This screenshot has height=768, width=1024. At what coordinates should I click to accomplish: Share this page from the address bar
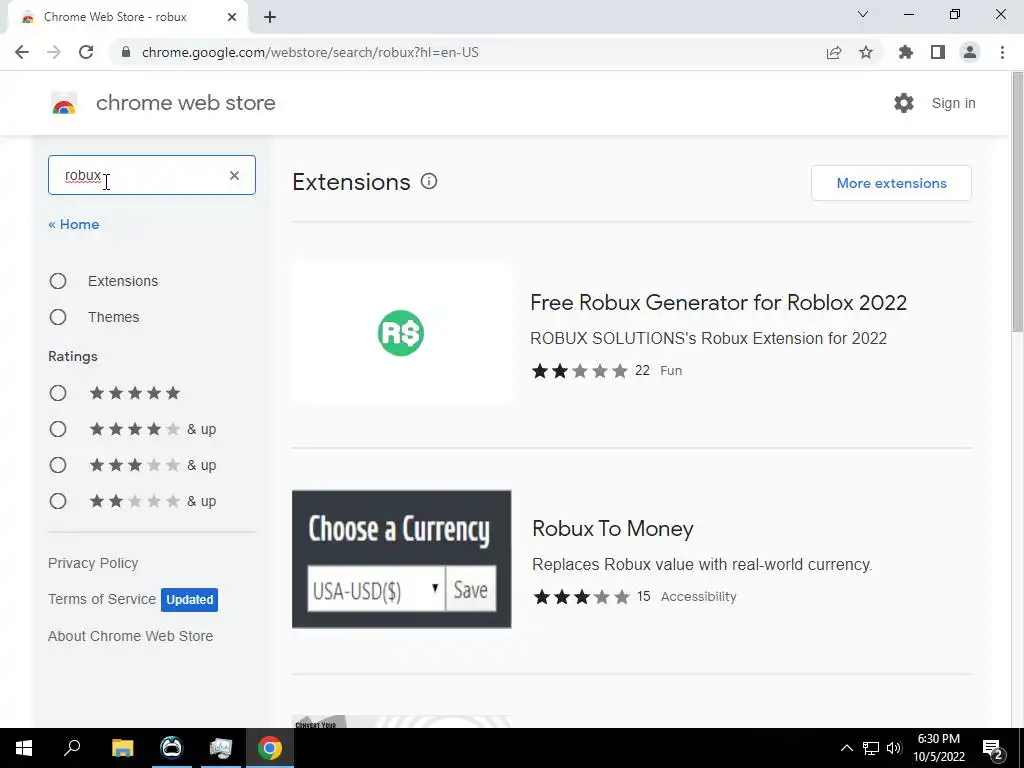click(834, 52)
